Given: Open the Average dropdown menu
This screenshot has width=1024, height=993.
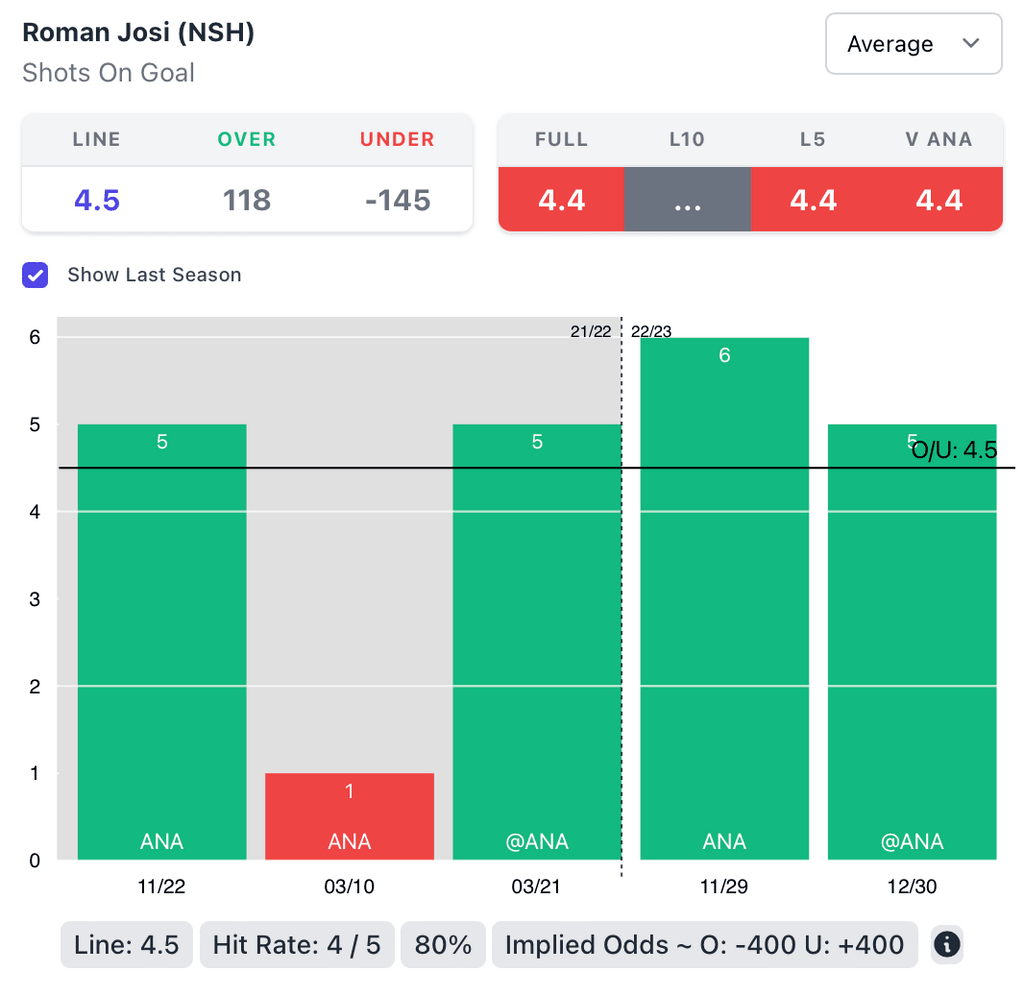Looking at the screenshot, I should click(x=913, y=44).
